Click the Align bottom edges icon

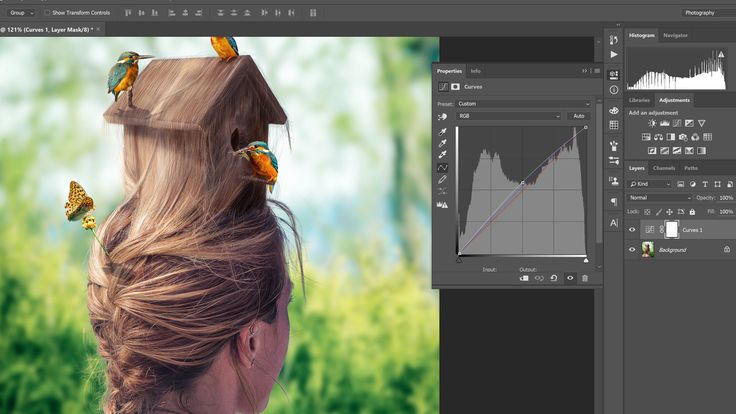coord(154,13)
